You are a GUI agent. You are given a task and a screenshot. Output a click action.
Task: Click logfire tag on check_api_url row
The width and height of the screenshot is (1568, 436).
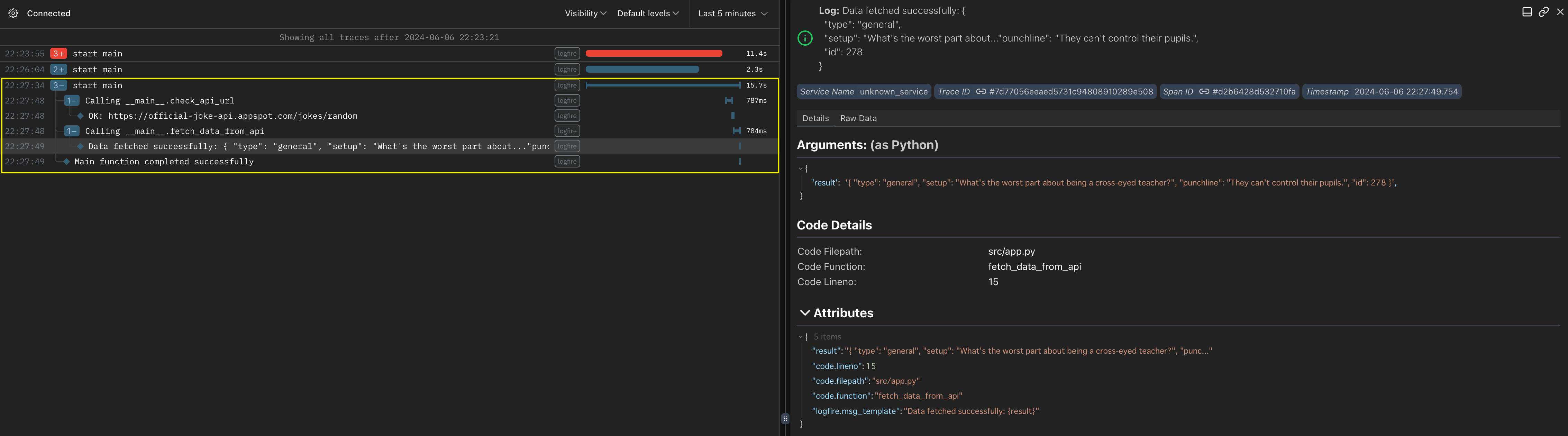(x=567, y=100)
